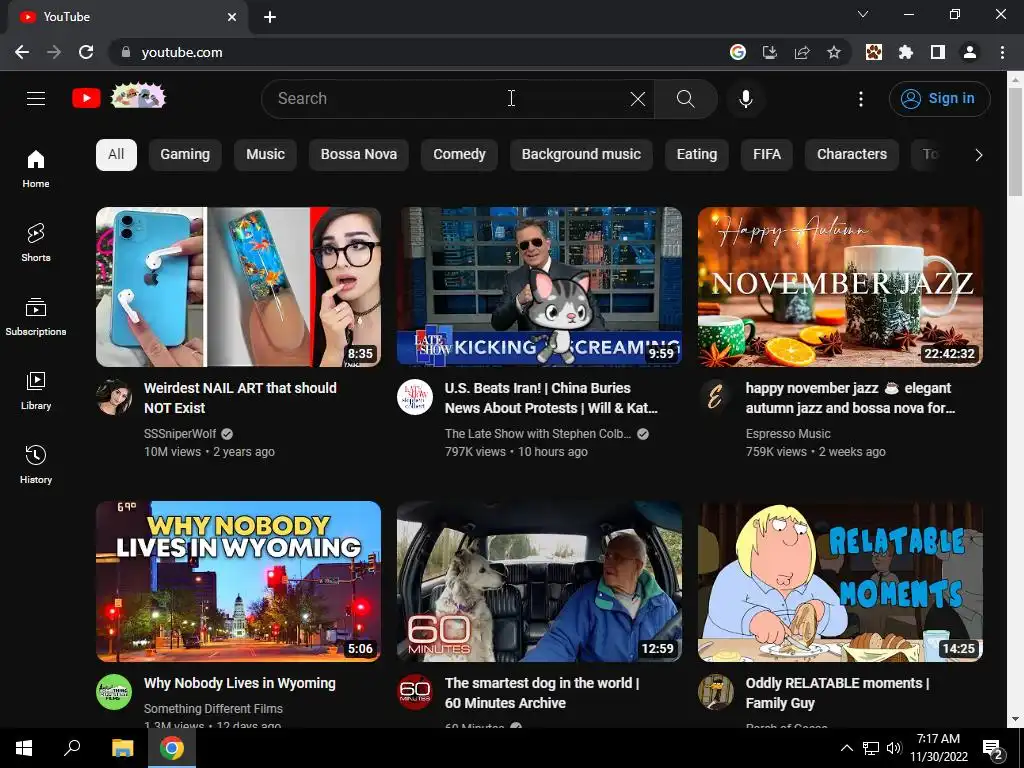This screenshot has width=1024, height=768.
Task: Click title The smartest dog in the world
Action: tap(542, 693)
